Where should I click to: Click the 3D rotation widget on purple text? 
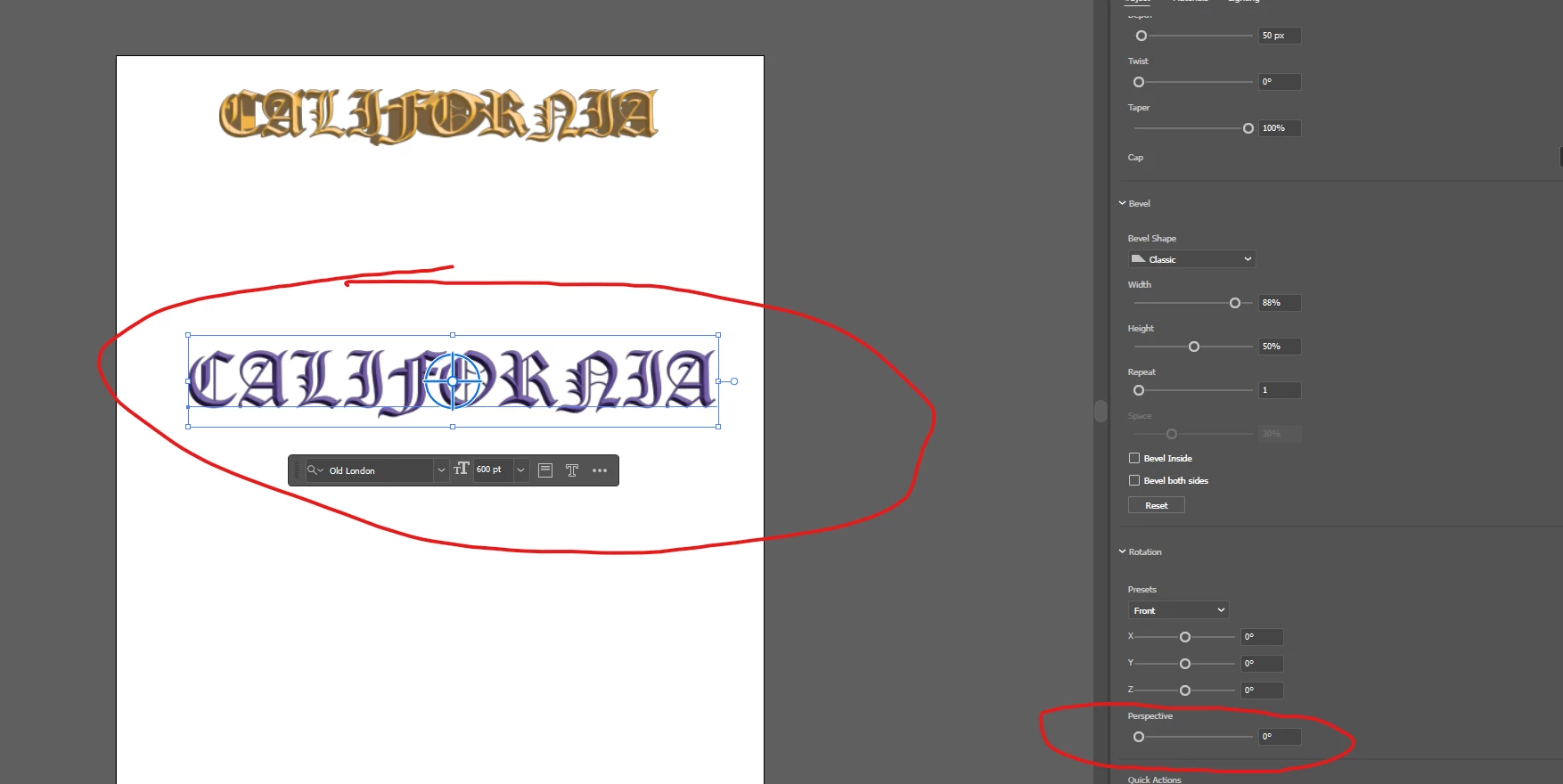(453, 381)
